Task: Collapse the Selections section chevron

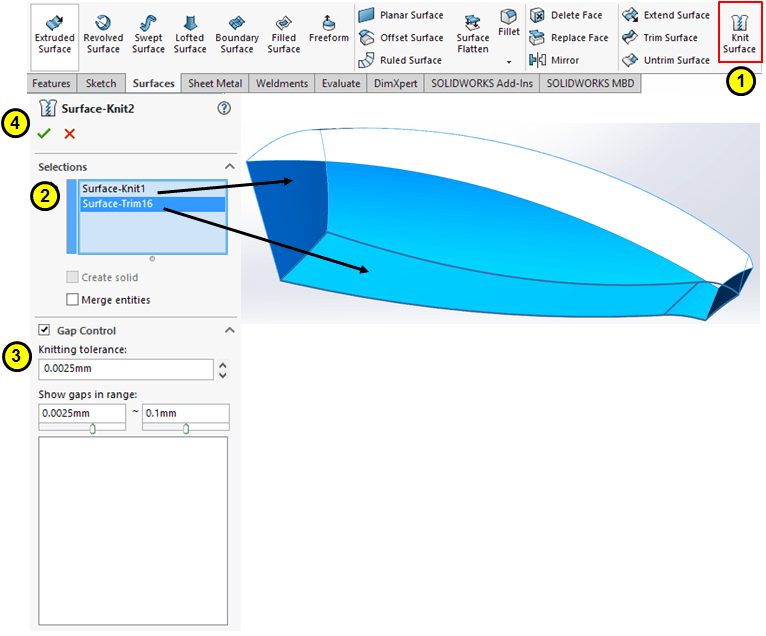Action: point(229,167)
